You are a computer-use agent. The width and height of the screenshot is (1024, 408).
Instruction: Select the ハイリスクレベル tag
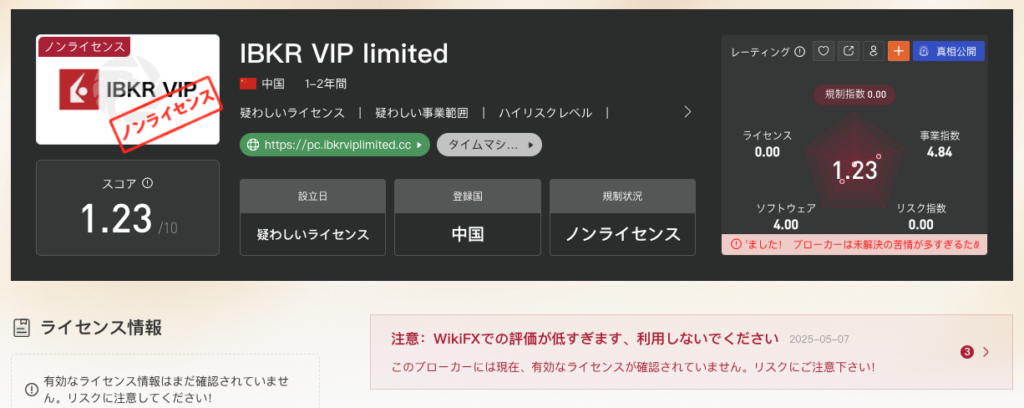click(x=545, y=112)
